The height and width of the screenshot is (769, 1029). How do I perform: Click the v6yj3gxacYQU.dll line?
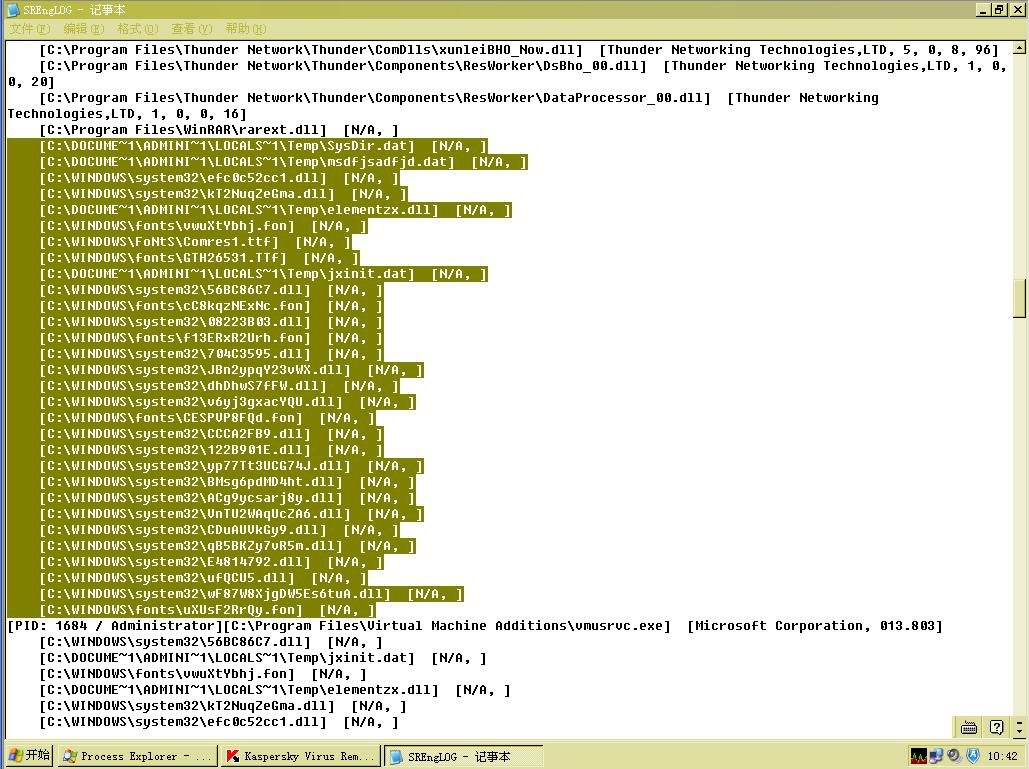pyautogui.click(x=228, y=402)
